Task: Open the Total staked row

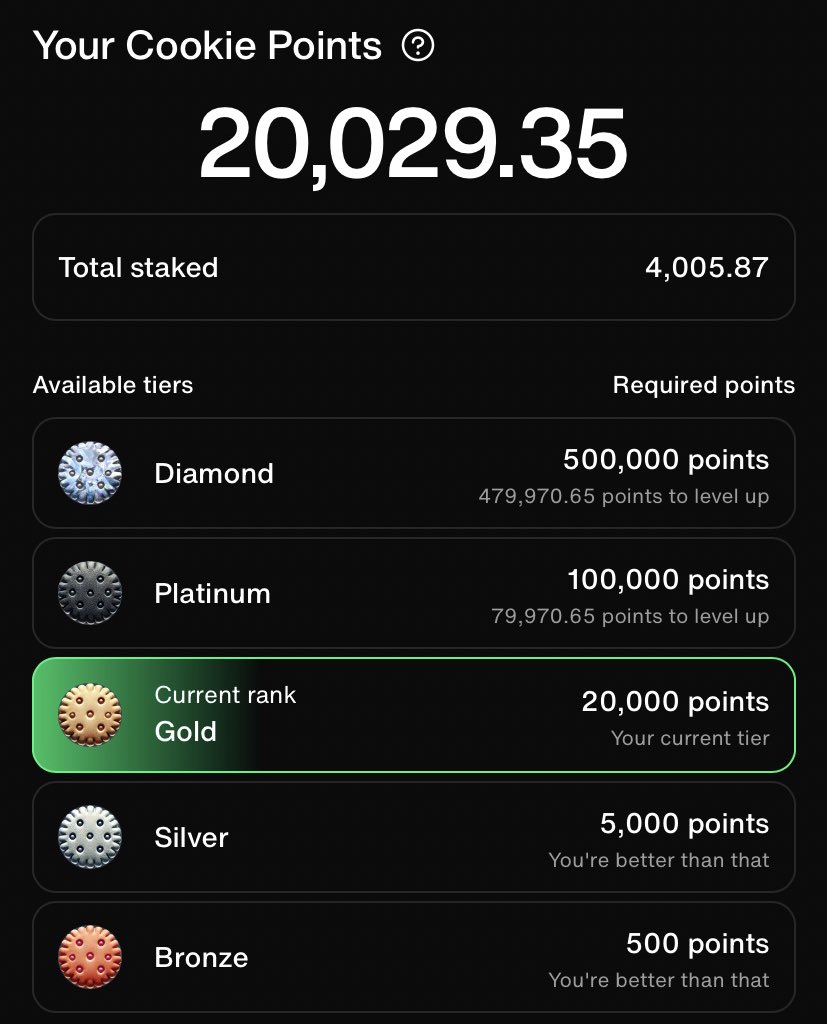Action: click(414, 267)
